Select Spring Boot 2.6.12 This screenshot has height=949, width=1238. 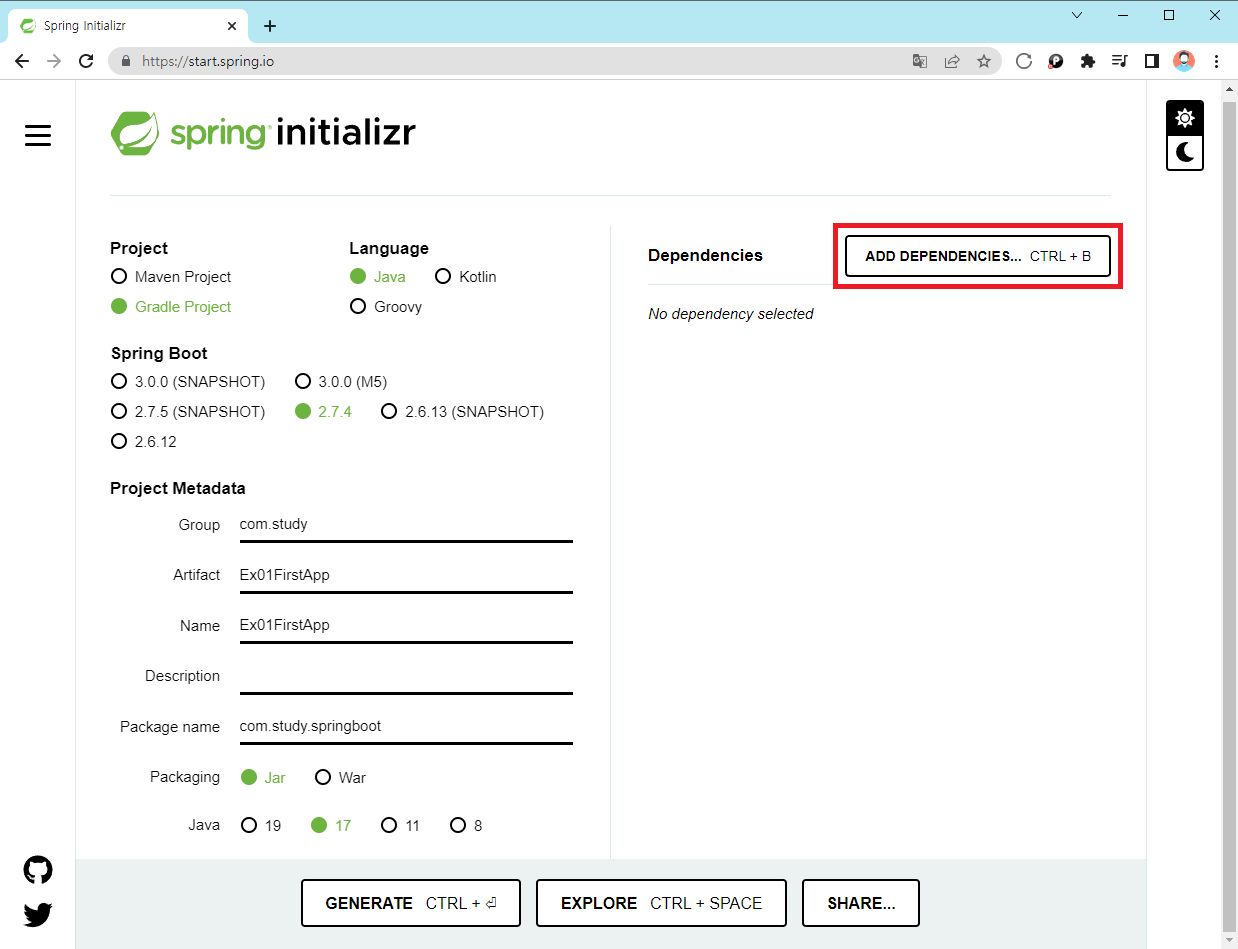[144, 441]
